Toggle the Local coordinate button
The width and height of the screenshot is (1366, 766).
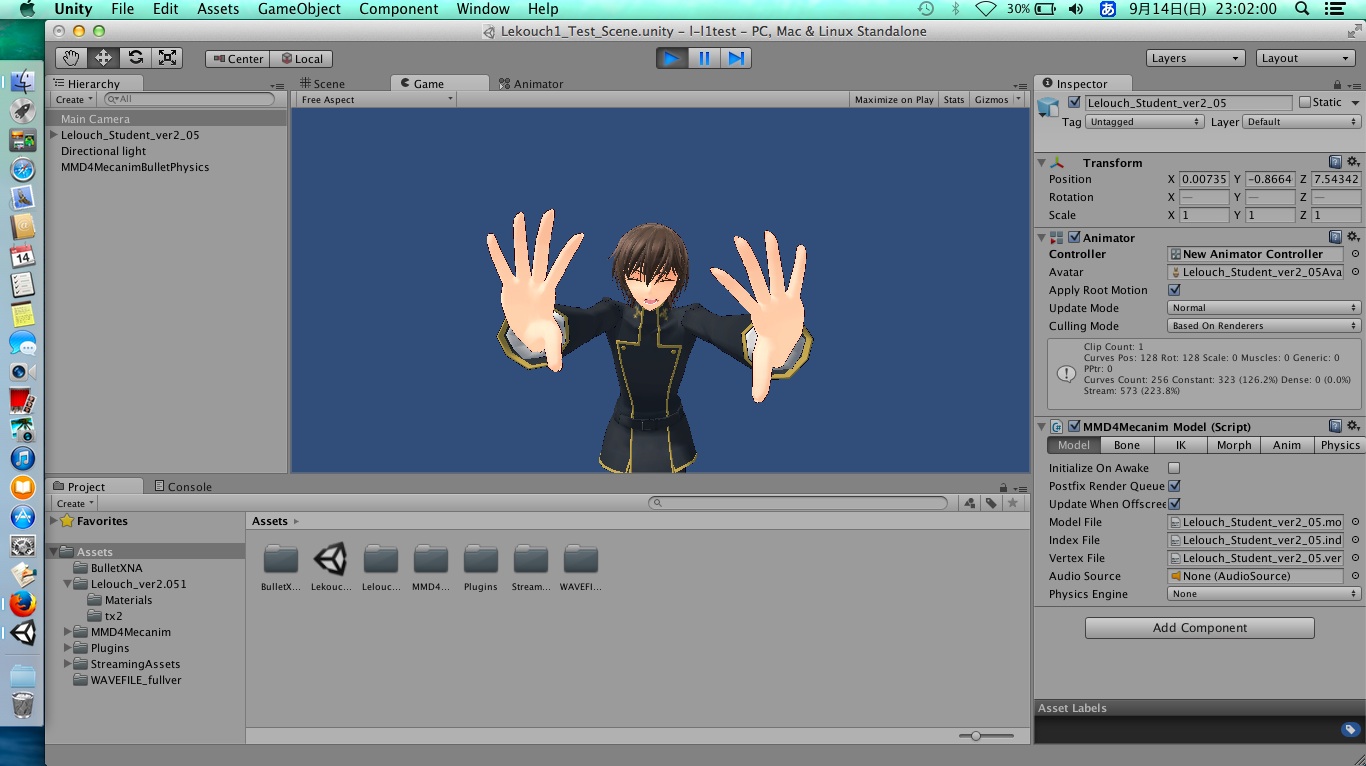tap(301, 58)
